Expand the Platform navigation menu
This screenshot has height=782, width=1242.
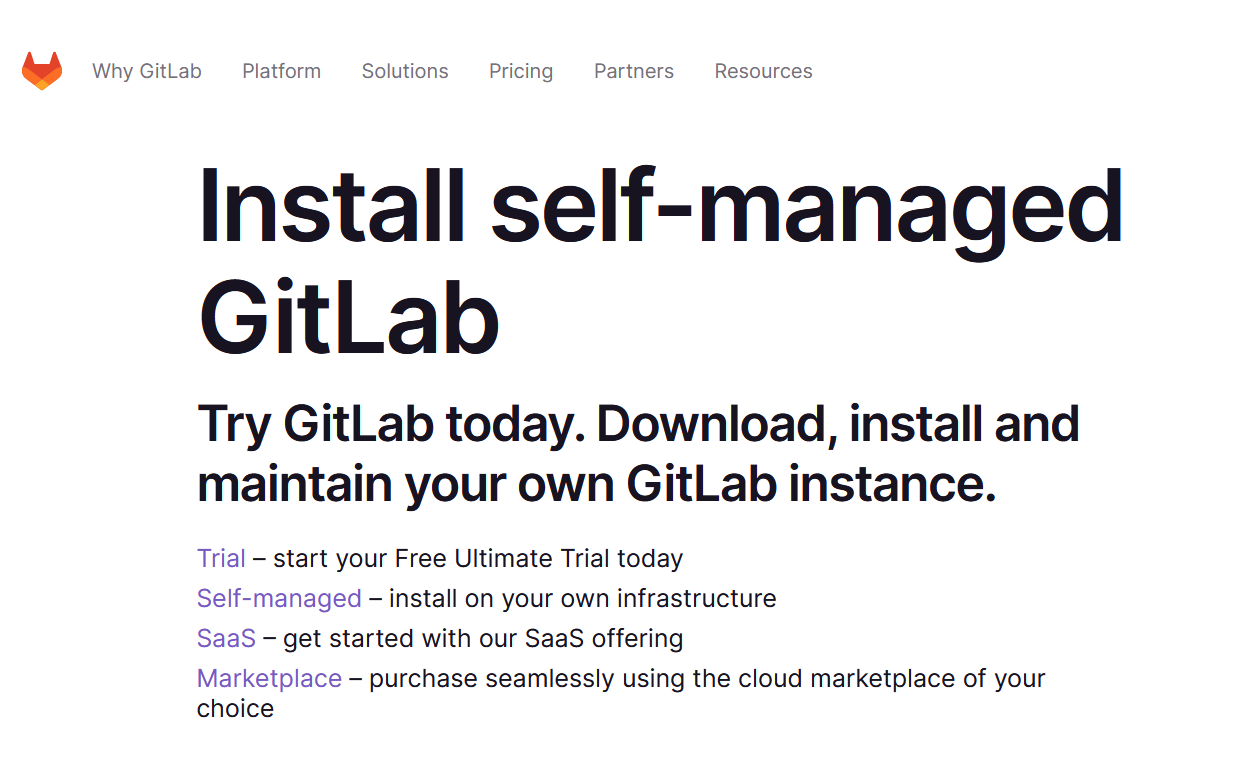point(281,71)
